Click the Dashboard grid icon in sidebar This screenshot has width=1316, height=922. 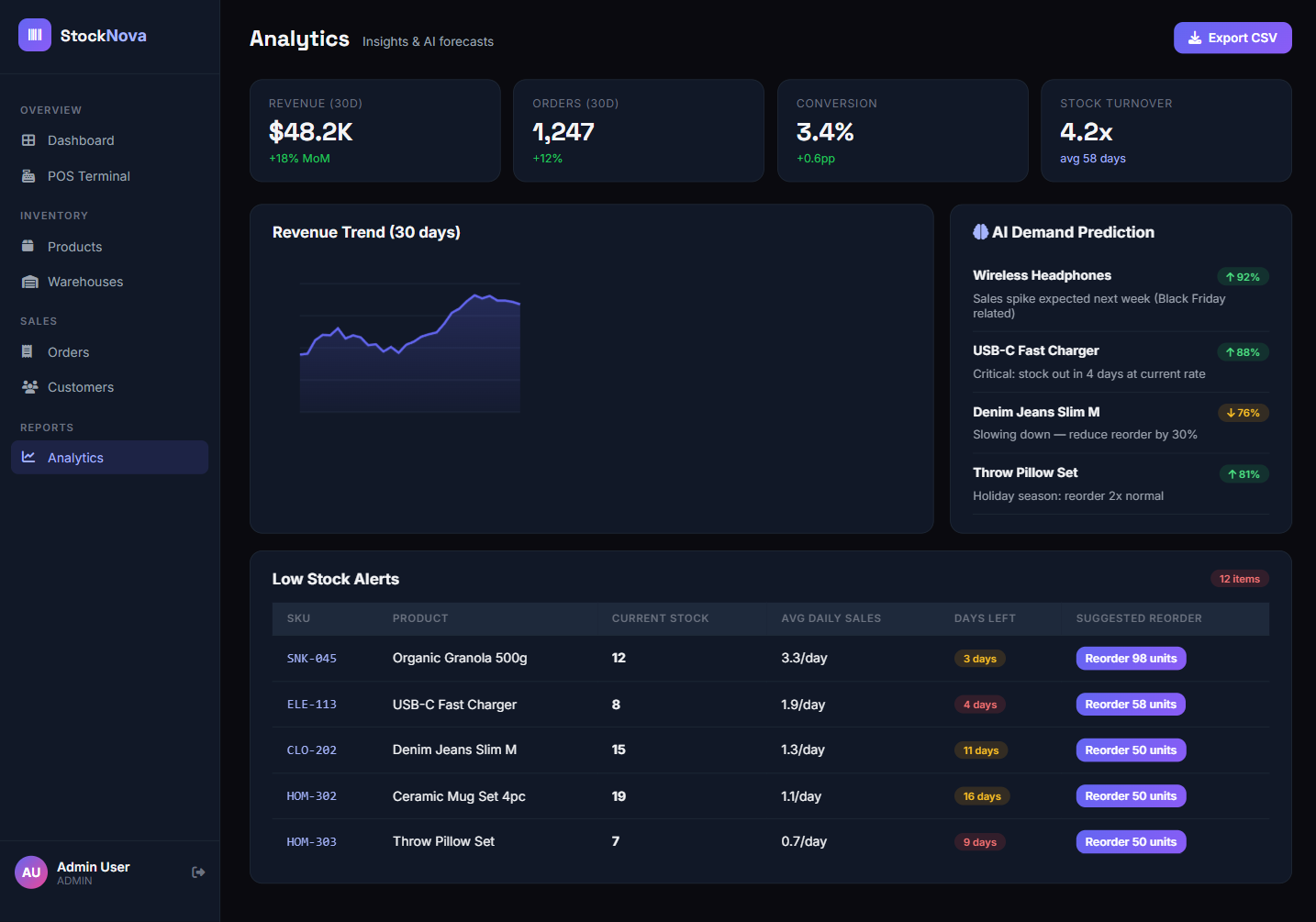(x=28, y=140)
